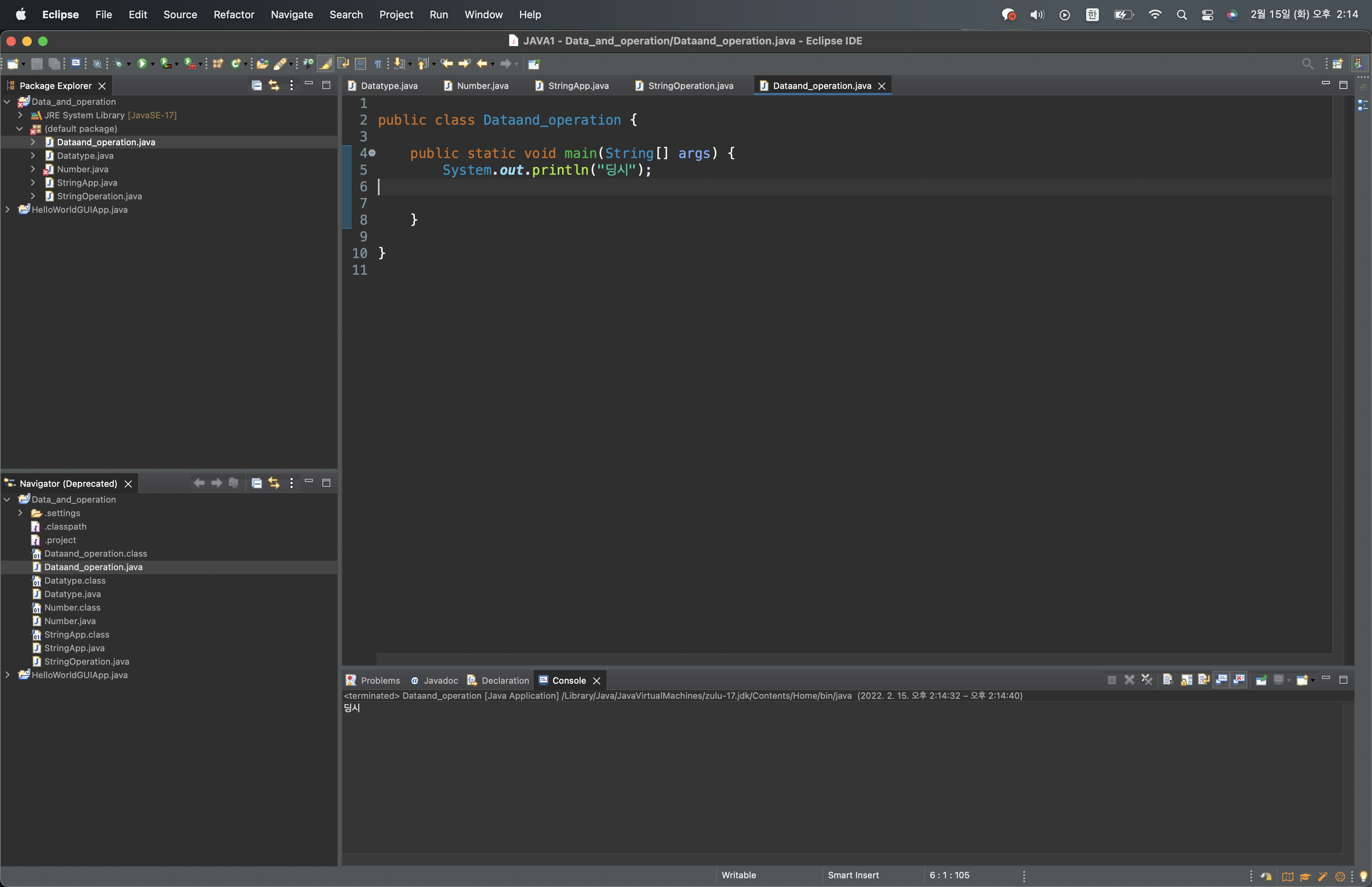1372x887 pixels.
Task: Click the Debug bug icon
Action: pos(119,64)
